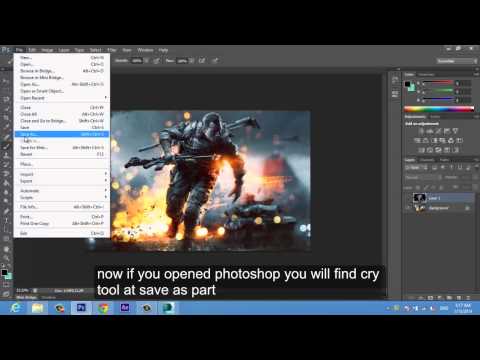Select the Move tool in toolbar

(x=6, y=81)
